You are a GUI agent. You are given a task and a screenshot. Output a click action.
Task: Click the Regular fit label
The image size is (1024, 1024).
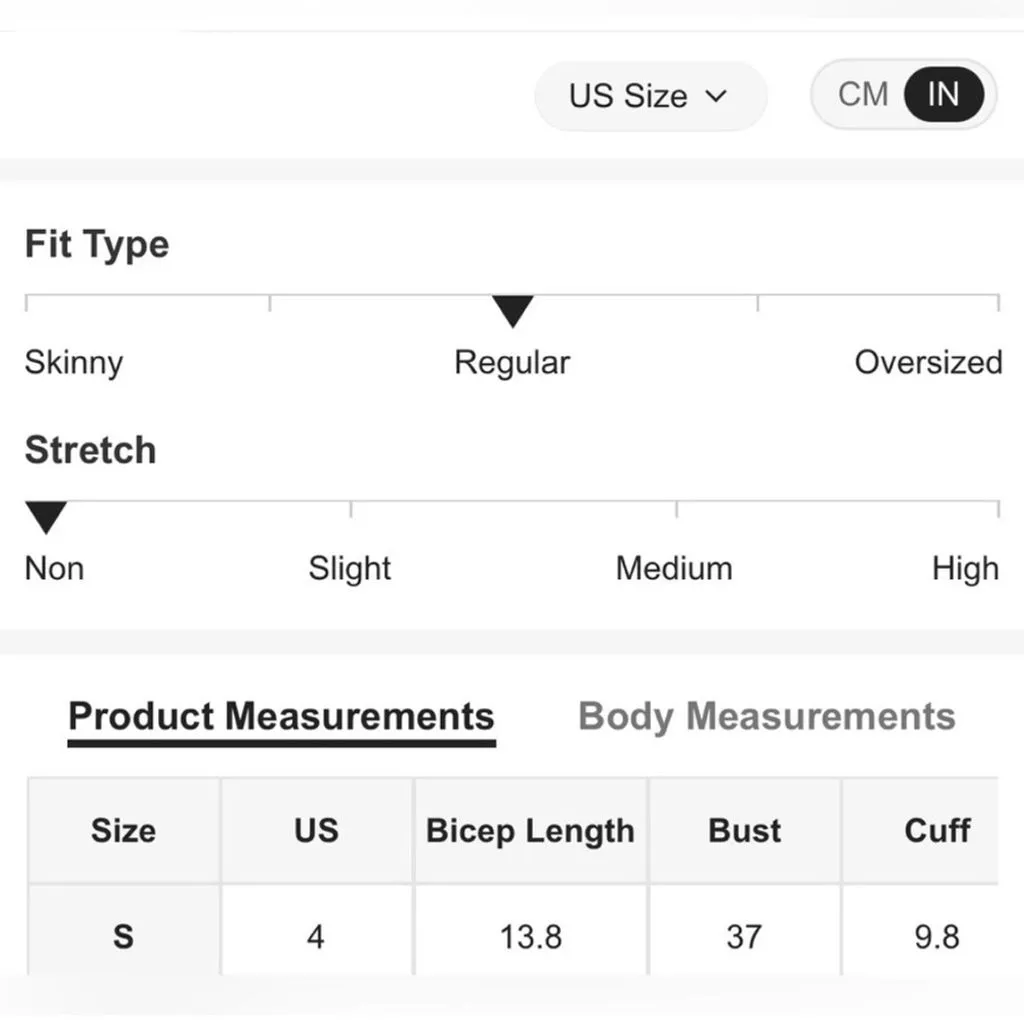[x=512, y=362]
